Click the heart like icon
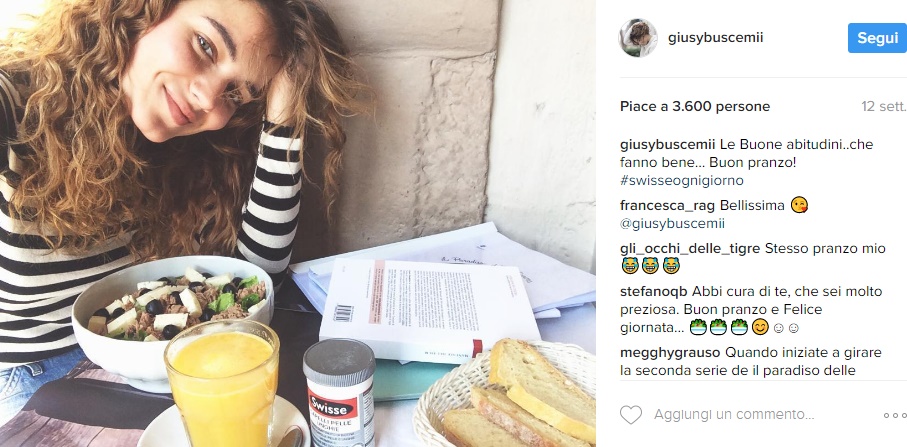This screenshot has width=907, height=447. point(631,415)
